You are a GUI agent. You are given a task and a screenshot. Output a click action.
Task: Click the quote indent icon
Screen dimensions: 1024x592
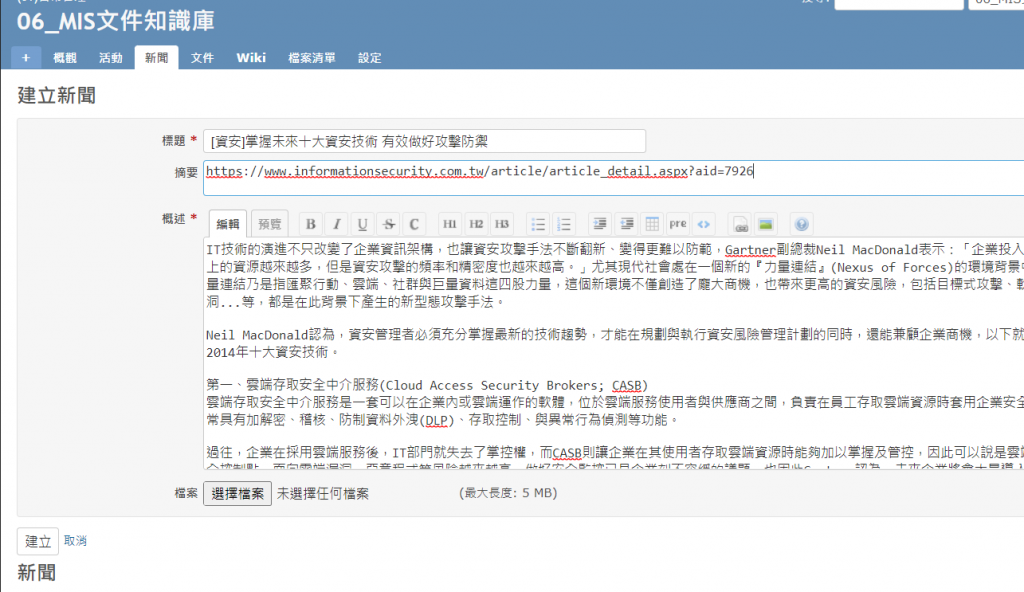click(600, 224)
